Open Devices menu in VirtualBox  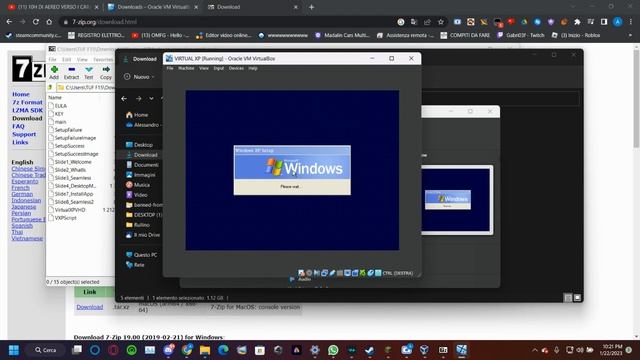pos(236,68)
